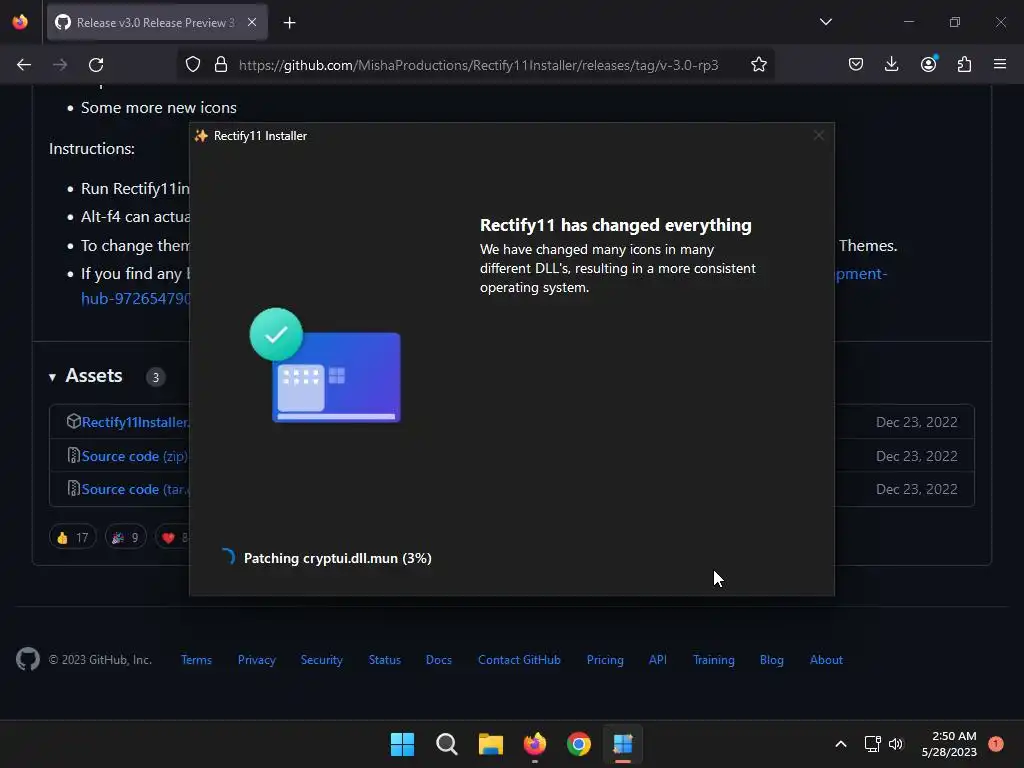The image size is (1024, 768).
Task: Click the Firefox back arrow
Action: 24,65
